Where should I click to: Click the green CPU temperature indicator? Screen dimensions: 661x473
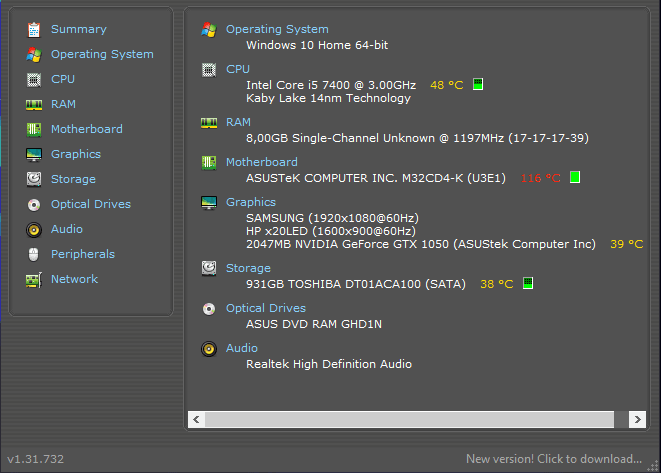click(x=478, y=85)
